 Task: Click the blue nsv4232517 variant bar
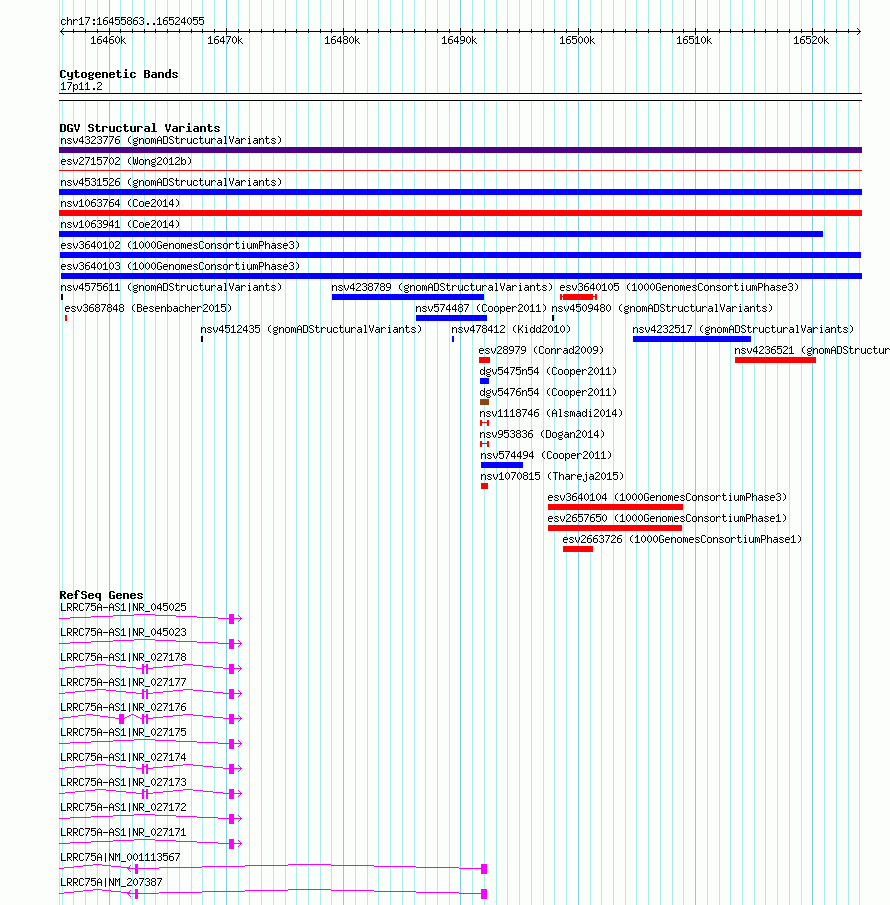point(692,339)
